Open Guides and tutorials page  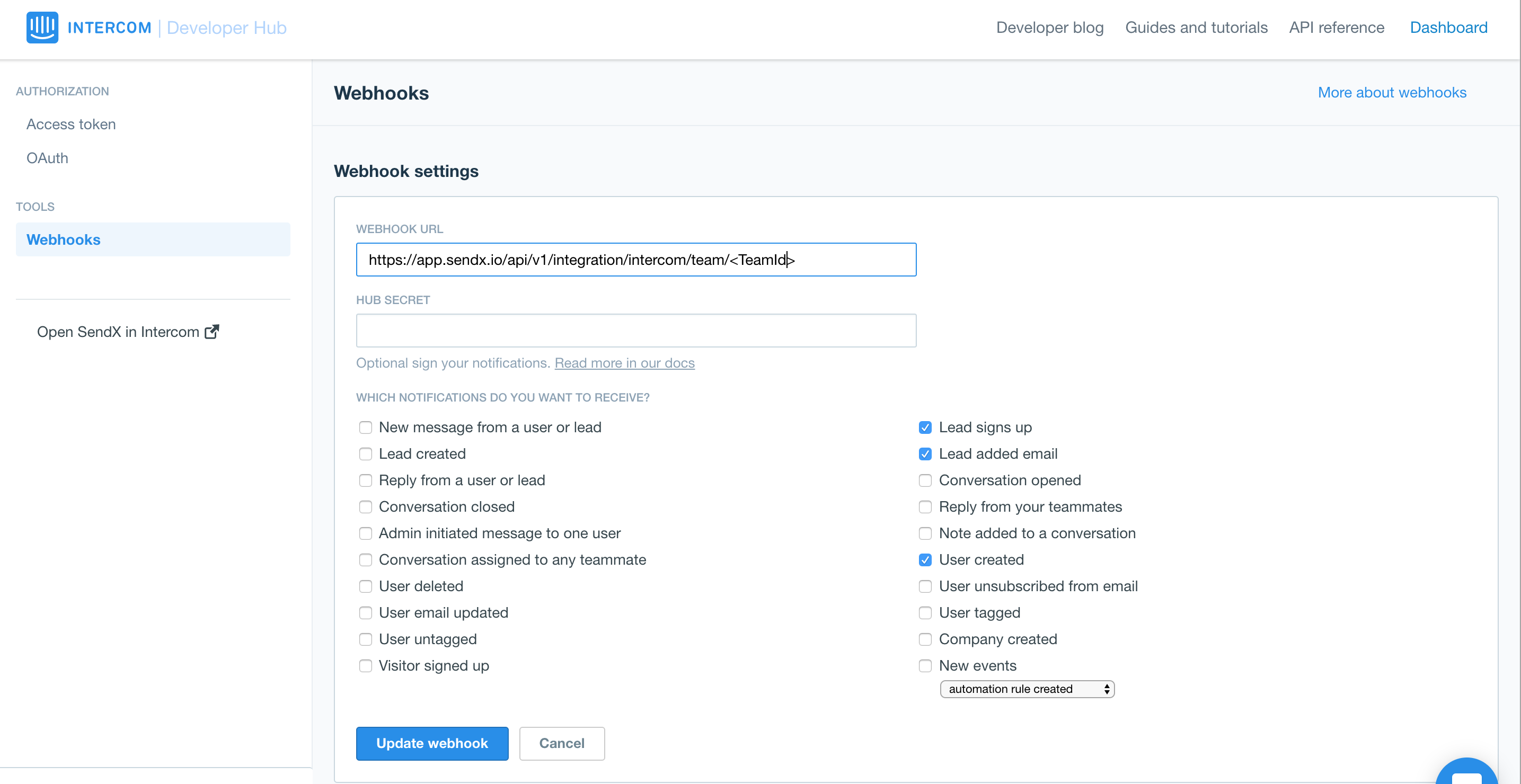(x=1197, y=27)
